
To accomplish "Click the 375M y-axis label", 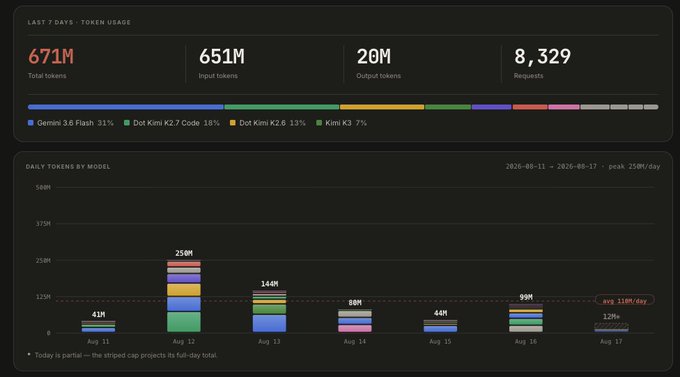I will click(x=43, y=224).
